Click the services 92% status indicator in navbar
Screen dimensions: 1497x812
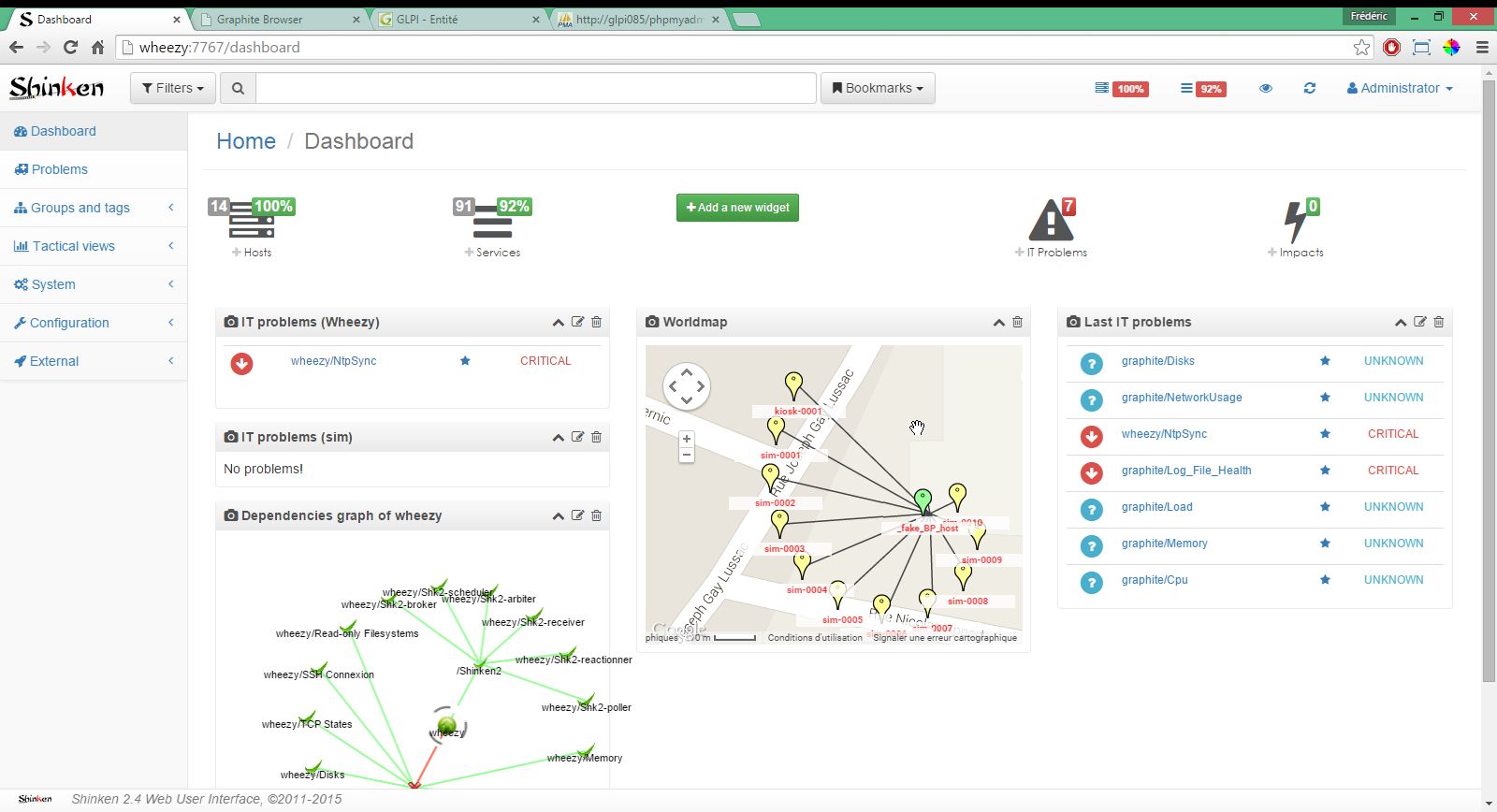coord(1203,89)
